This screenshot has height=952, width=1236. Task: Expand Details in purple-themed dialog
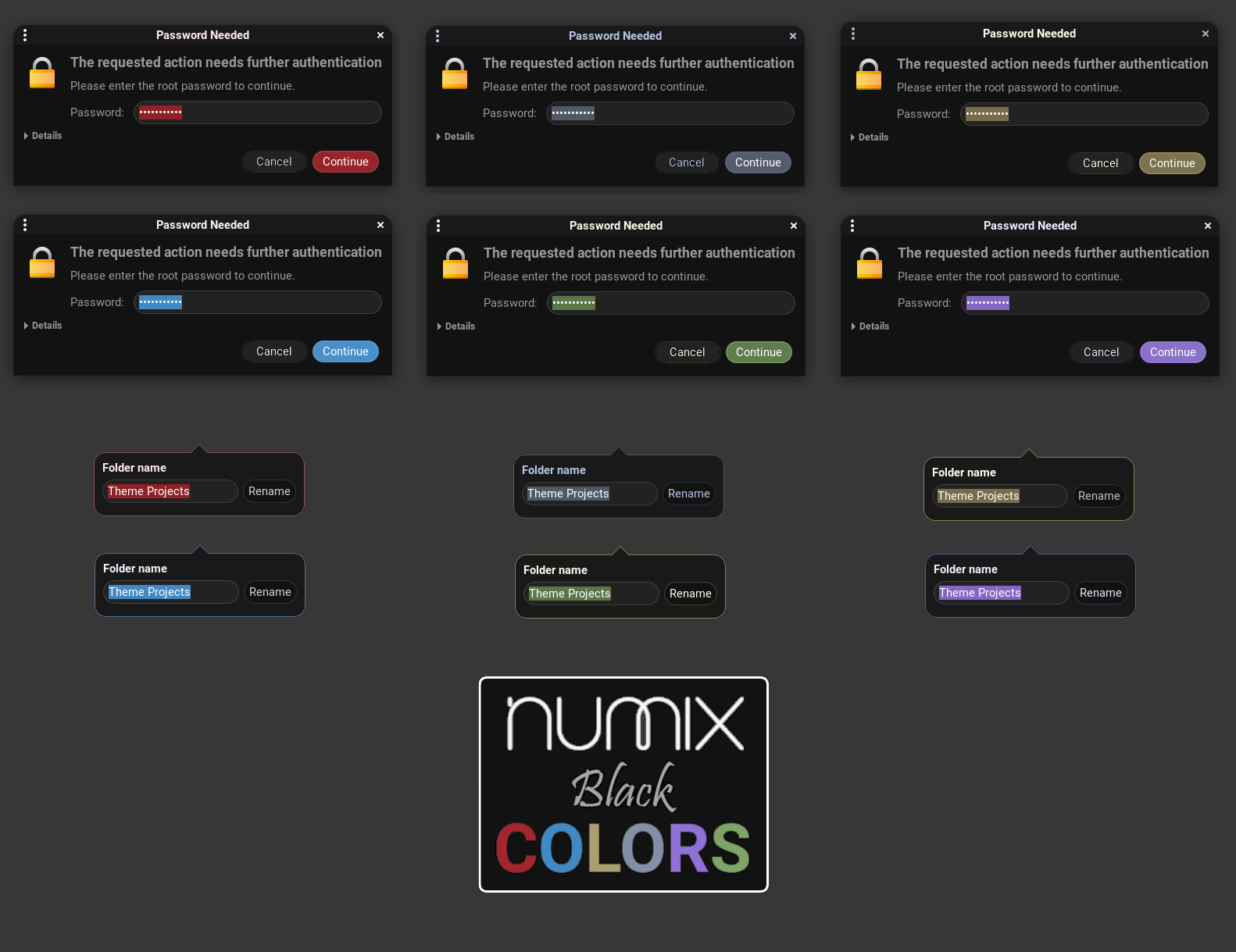point(870,326)
